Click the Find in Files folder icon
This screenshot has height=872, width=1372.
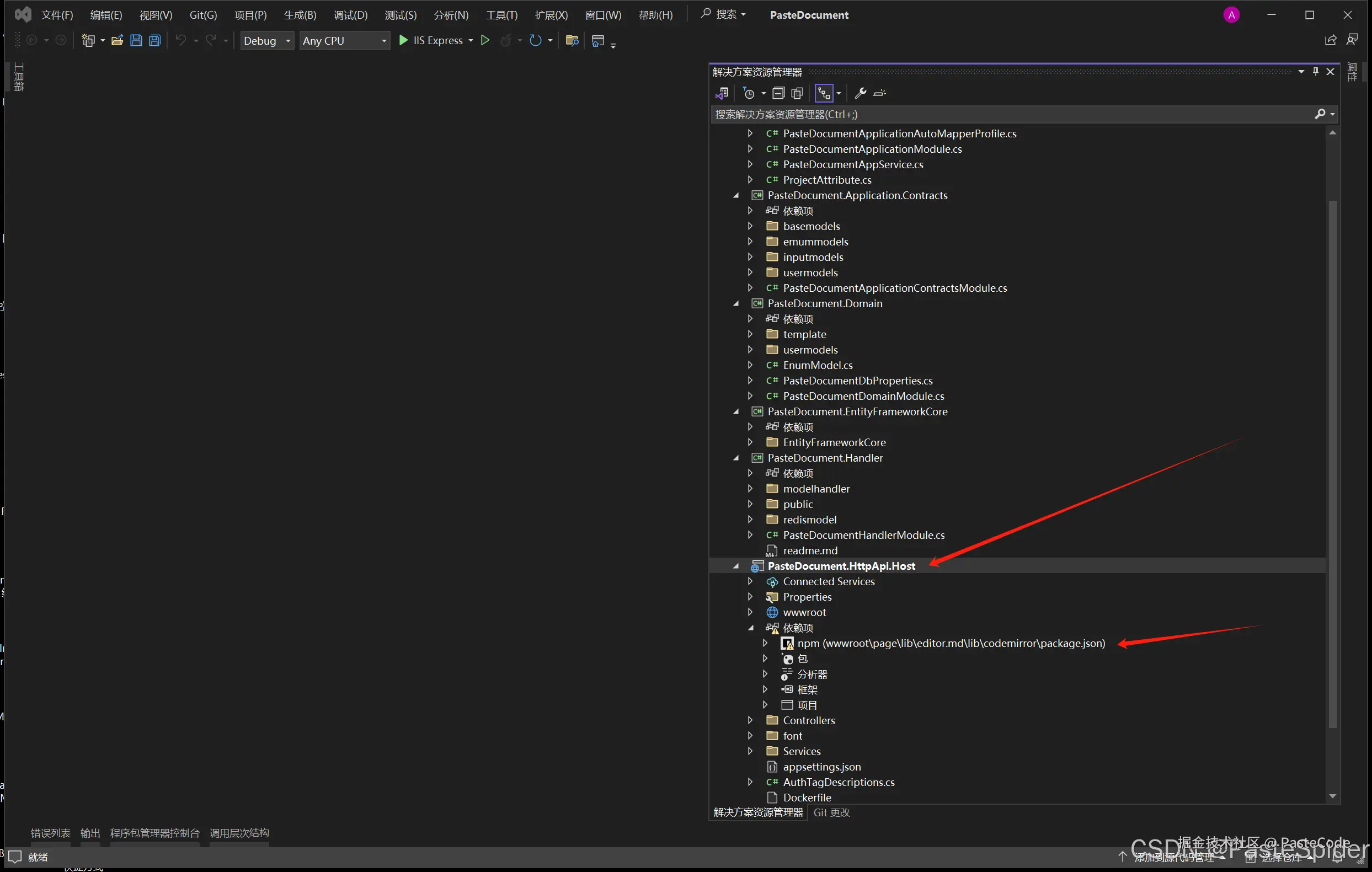tap(572, 40)
